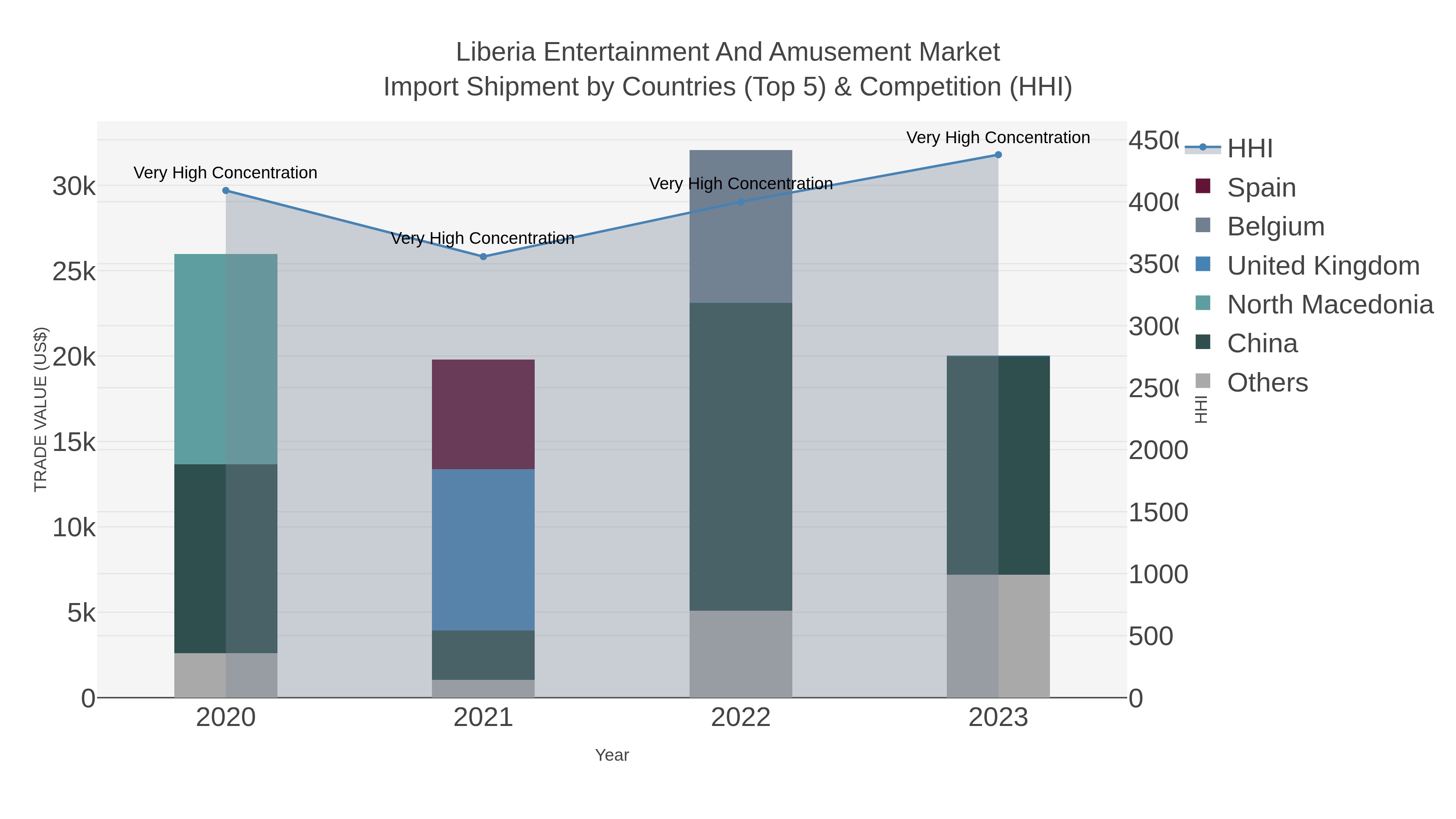Toggle the United Kingdom legend entry
Screen dimensions: 1456x819
(1307, 265)
